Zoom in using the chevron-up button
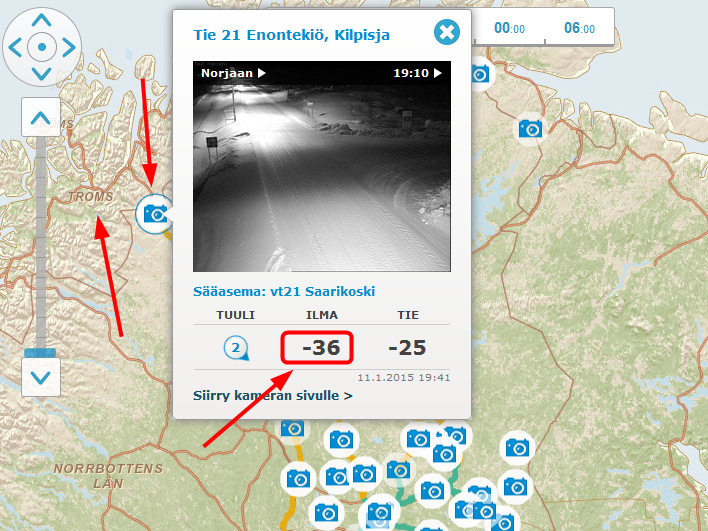This screenshot has width=708, height=531. (x=41, y=117)
